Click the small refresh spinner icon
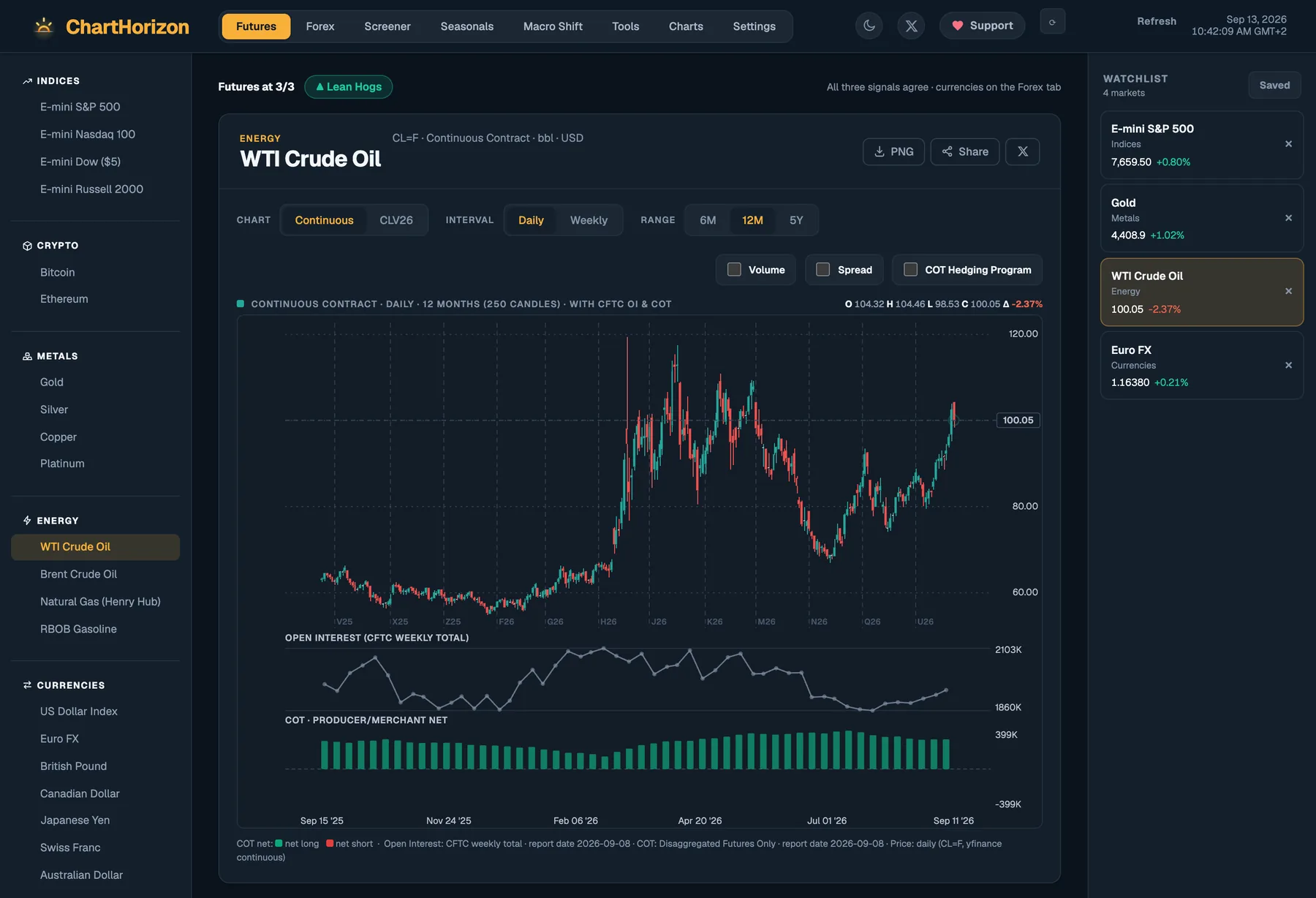 [x=1052, y=22]
